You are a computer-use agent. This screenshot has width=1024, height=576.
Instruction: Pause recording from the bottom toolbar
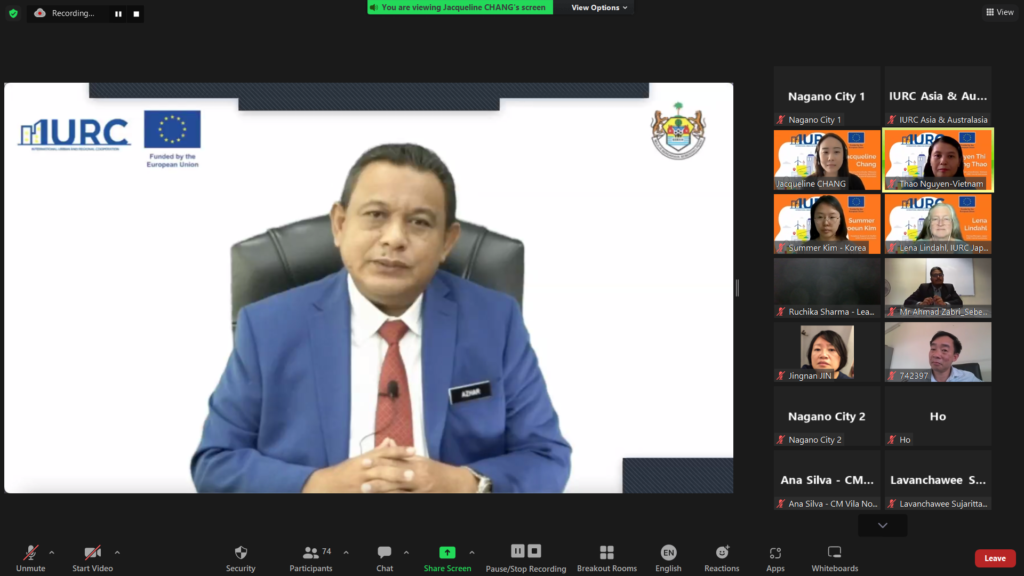[x=517, y=551]
